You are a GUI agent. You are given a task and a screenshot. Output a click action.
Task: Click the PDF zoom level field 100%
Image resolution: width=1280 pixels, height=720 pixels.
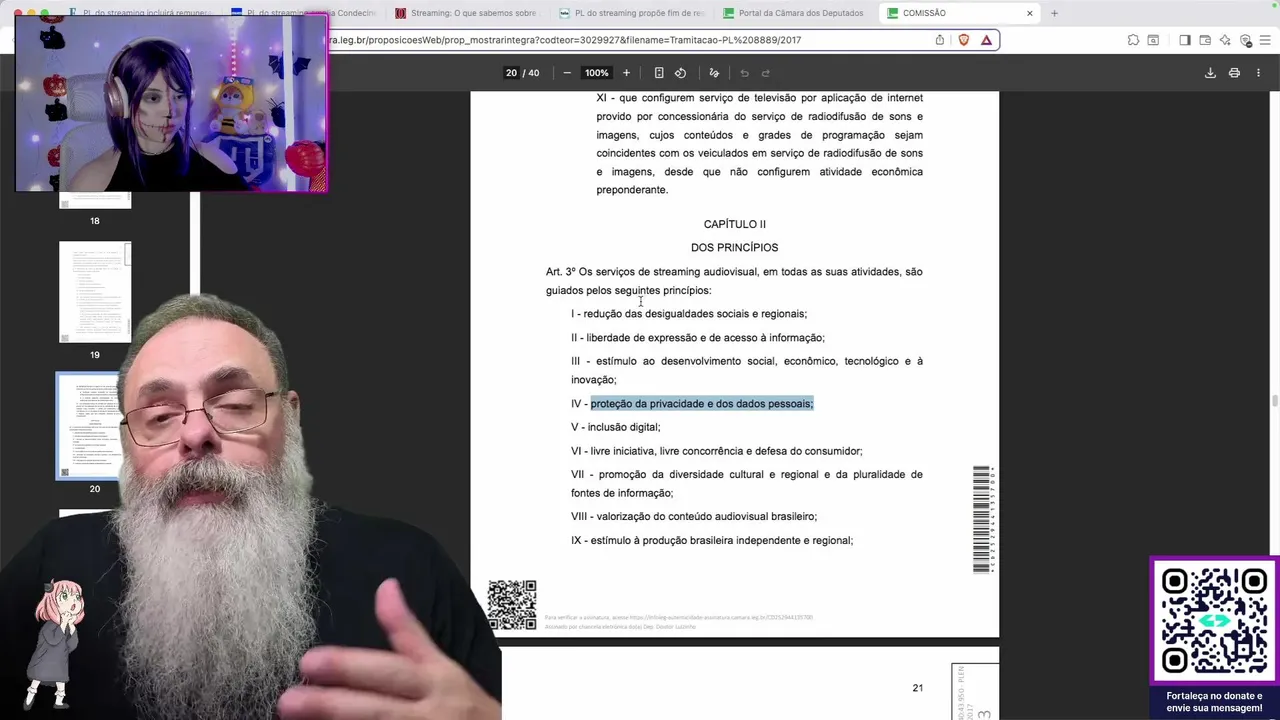pyautogui.click(x=597, y=73)
